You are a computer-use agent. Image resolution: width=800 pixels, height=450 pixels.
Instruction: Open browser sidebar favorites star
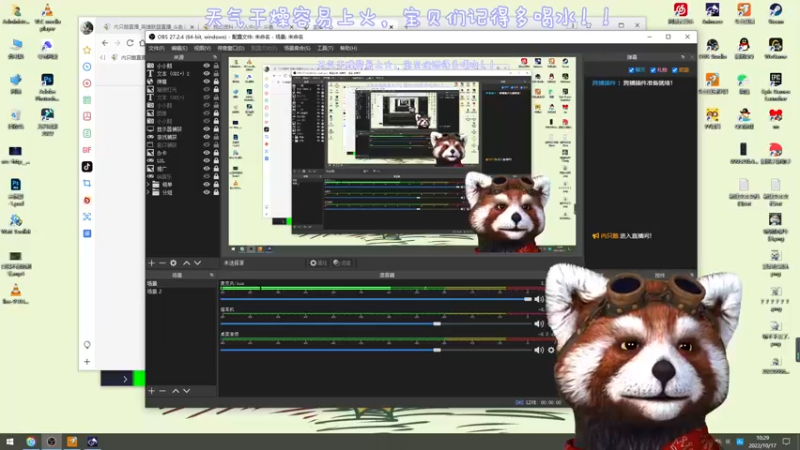[x=87, y=50]
